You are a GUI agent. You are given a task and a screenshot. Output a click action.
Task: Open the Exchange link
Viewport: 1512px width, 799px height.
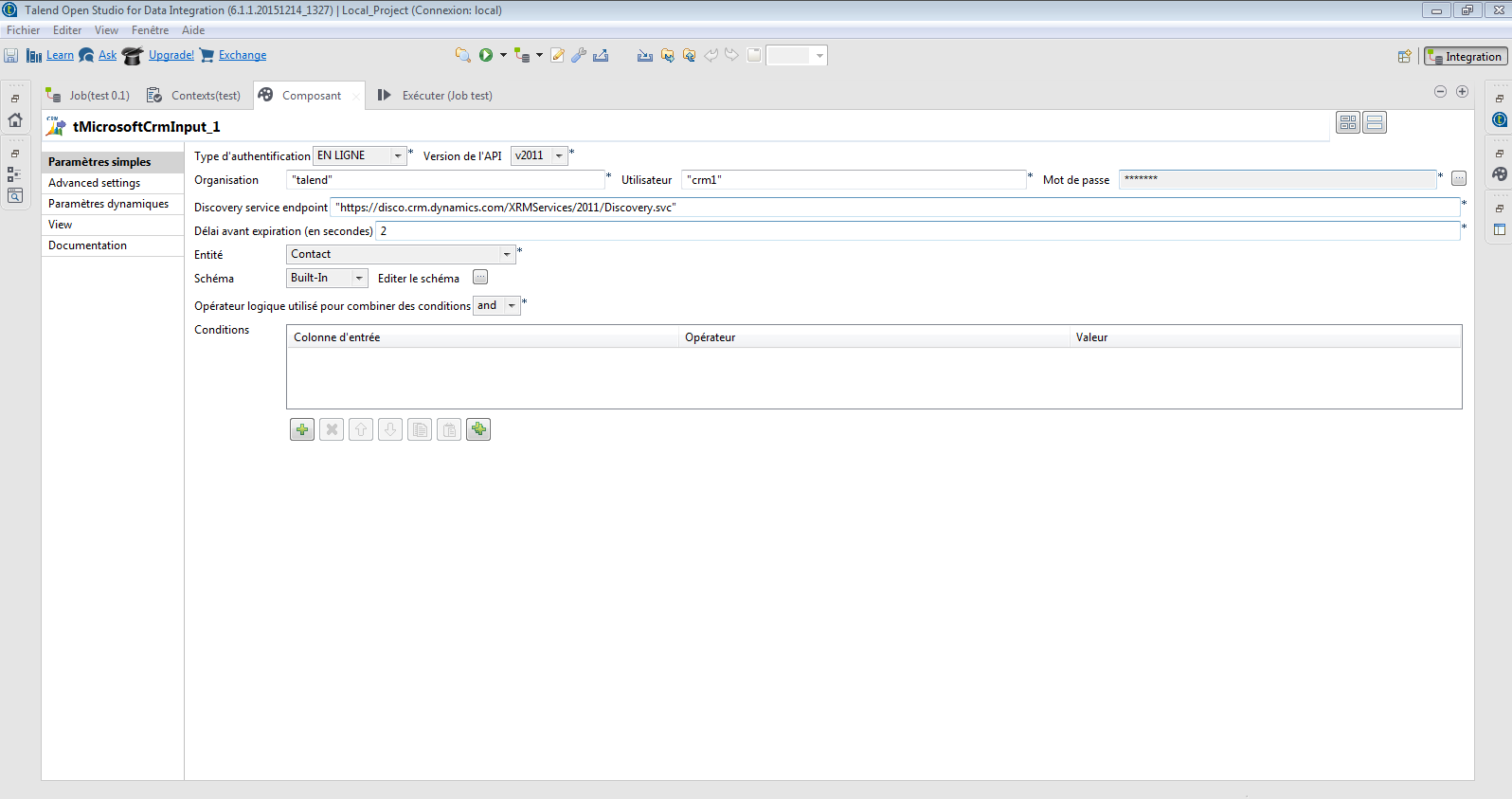tap(243, 55)
